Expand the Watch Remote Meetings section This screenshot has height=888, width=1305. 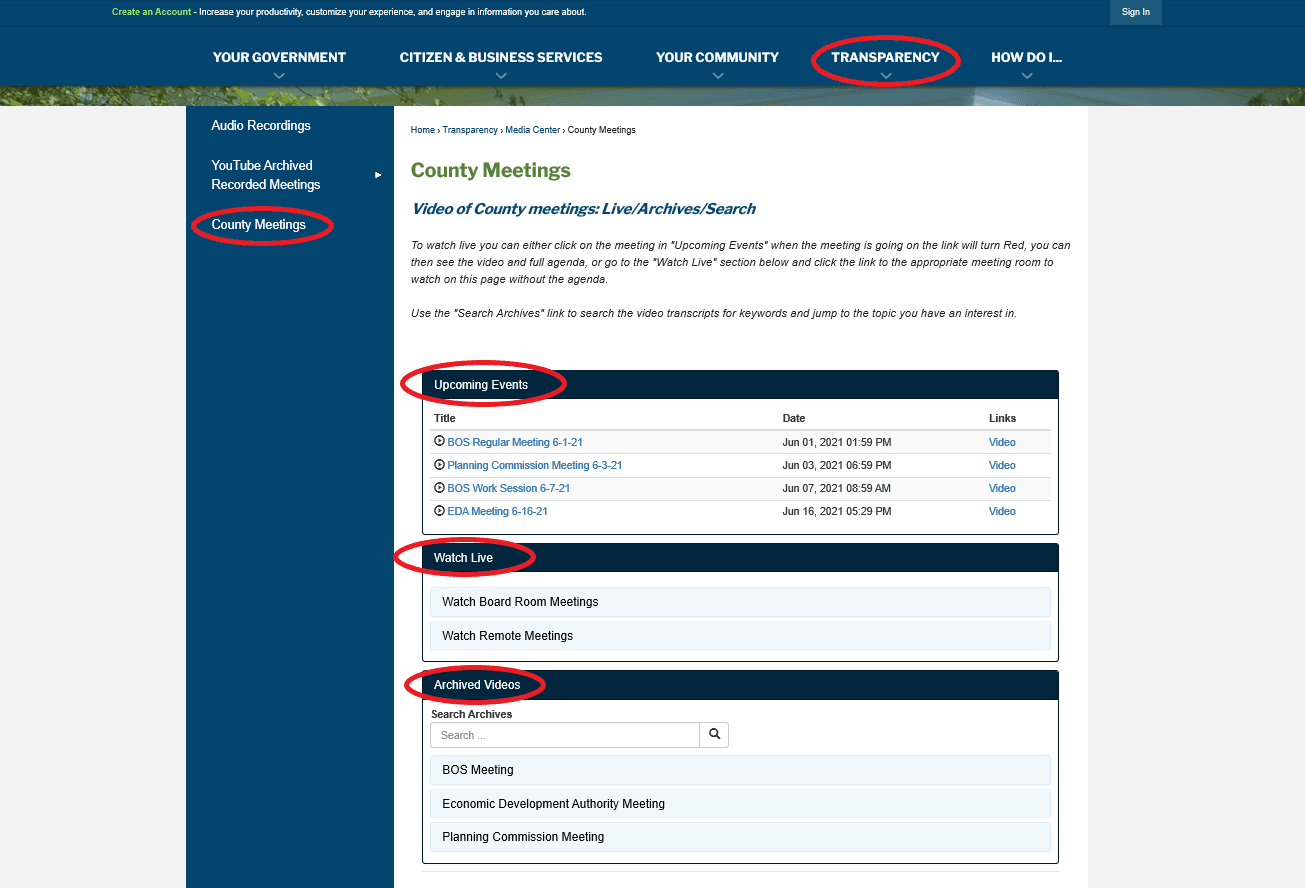pos(740,636)
